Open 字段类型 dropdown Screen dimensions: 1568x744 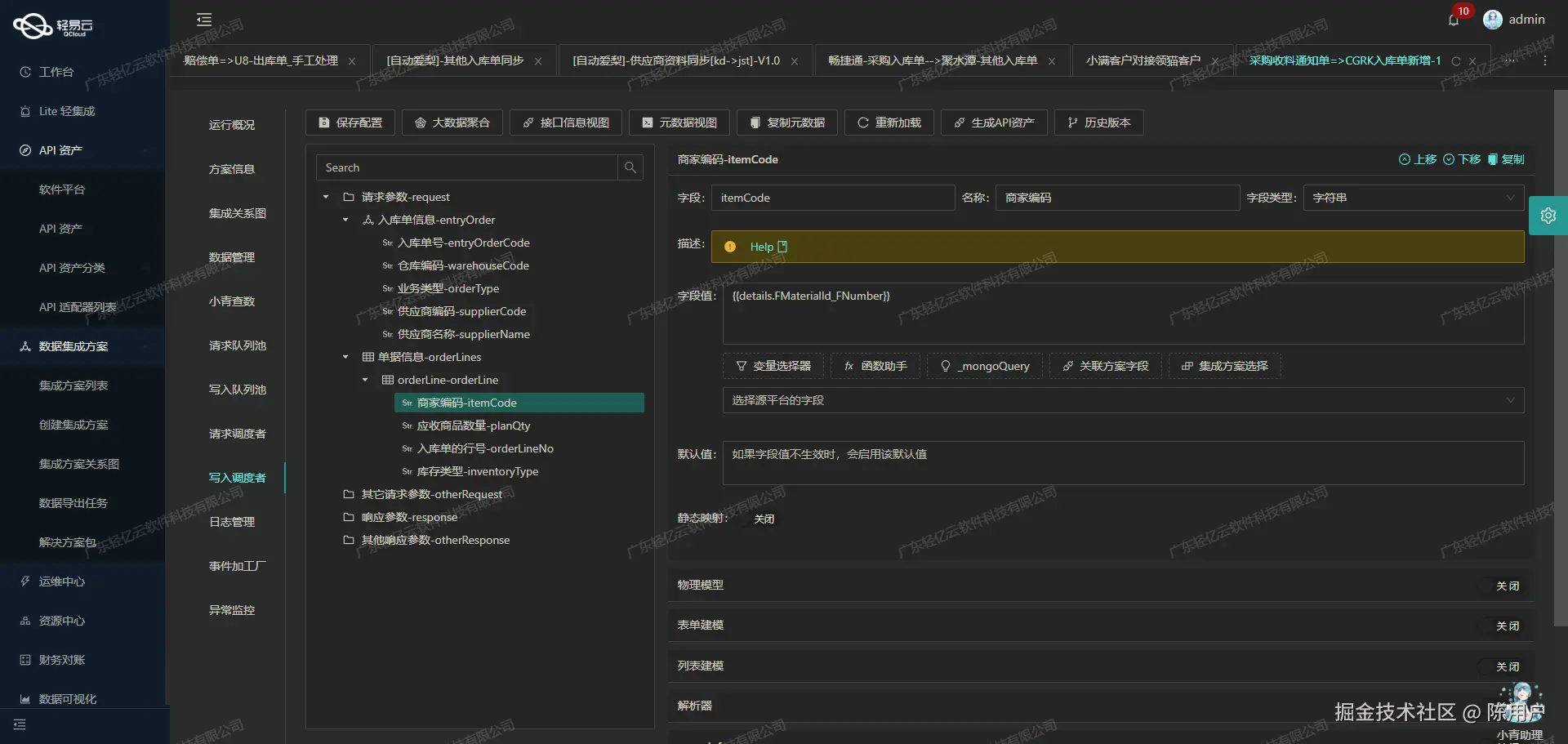1414,198
